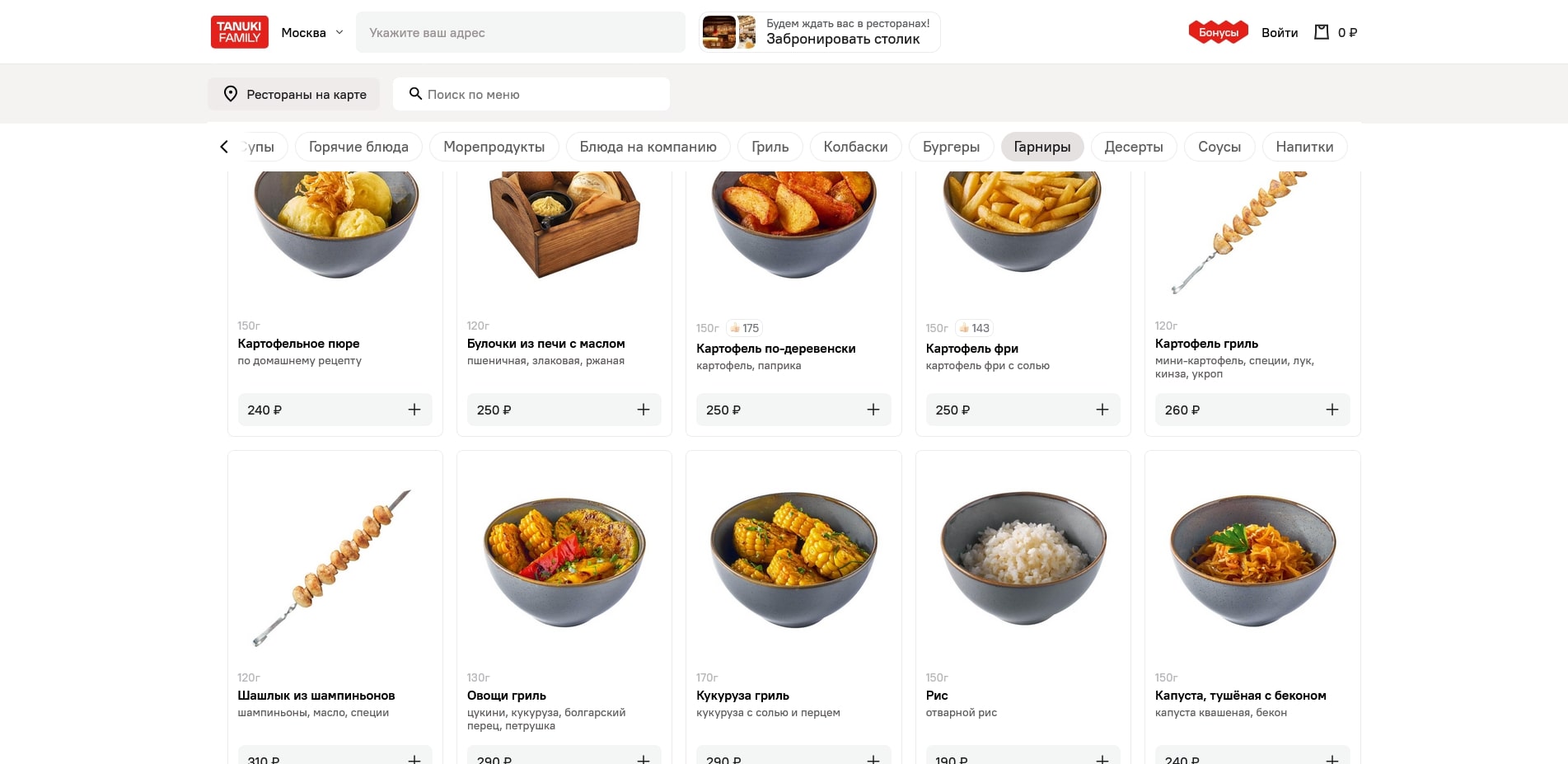
Task: Open the shopping cart icon
Action: 1322,32
